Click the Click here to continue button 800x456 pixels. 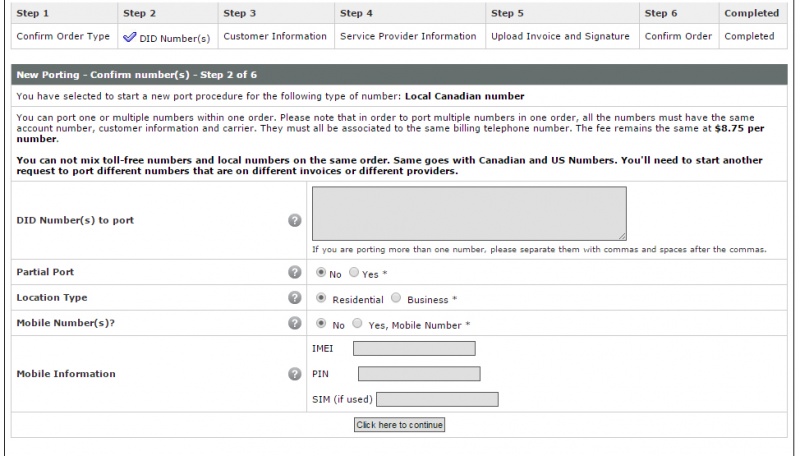(399, 425)
